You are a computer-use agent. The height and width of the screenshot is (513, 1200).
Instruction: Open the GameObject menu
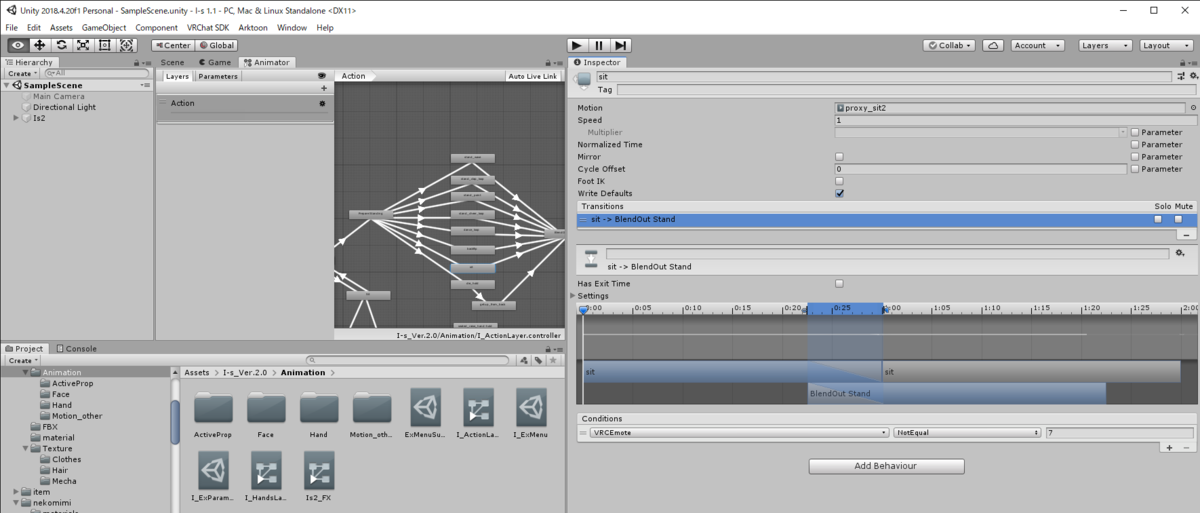coord(104,27)
